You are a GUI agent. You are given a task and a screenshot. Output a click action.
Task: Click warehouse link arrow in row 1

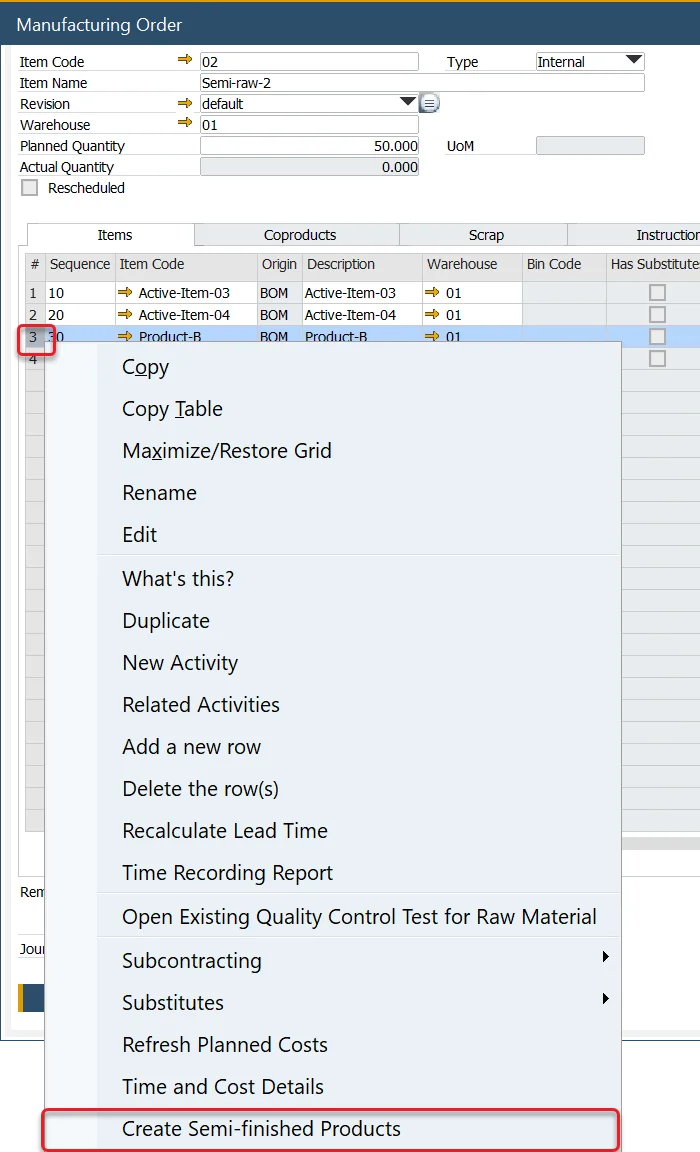432,293
